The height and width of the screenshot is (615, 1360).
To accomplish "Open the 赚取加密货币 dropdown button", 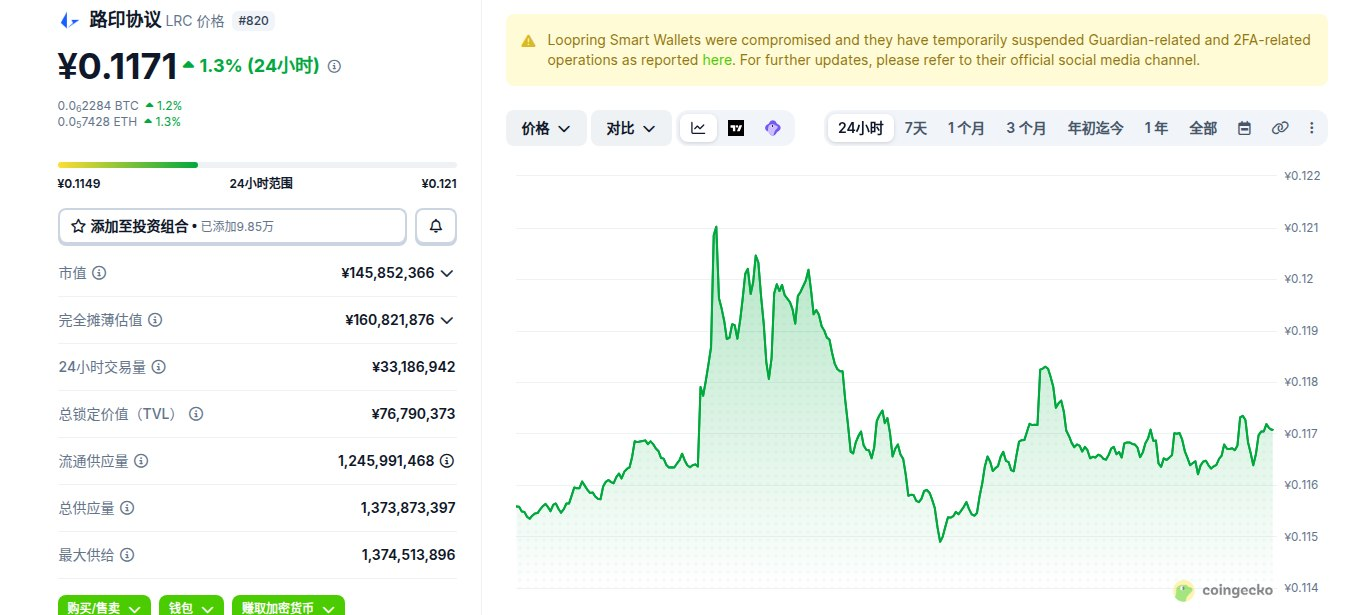I will tap(288, 606).
